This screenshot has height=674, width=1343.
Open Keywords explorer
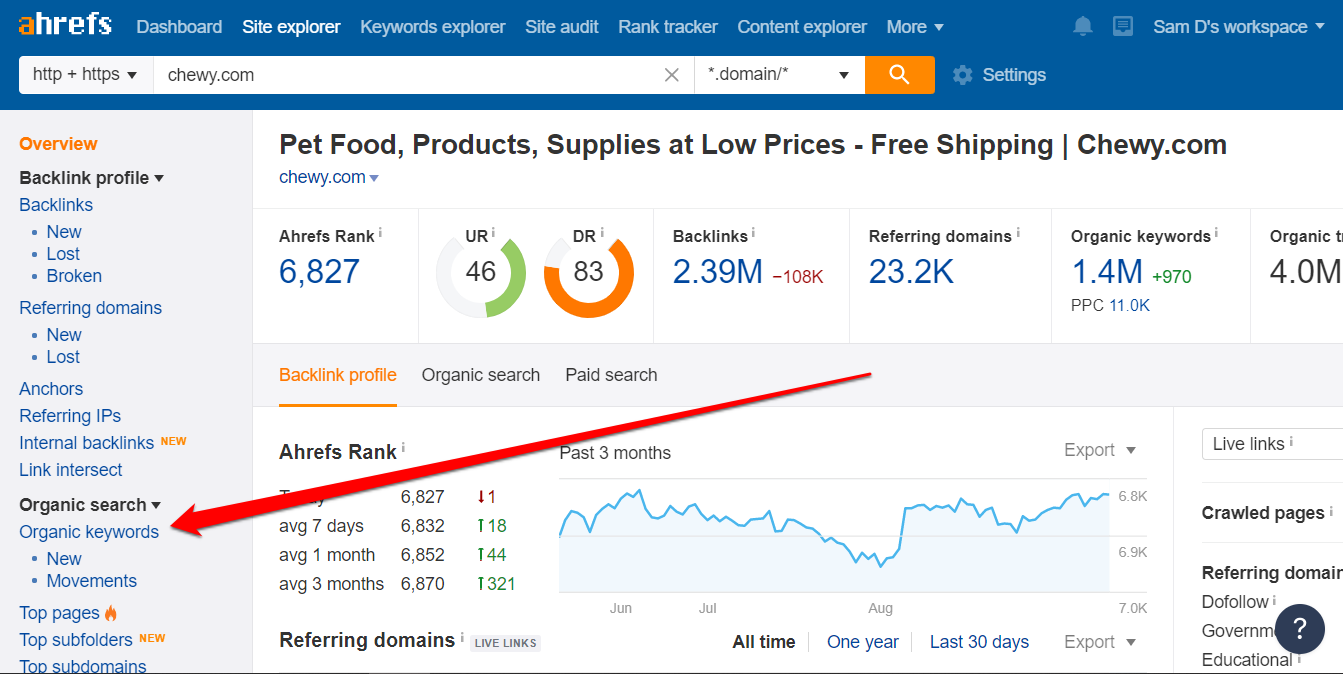coord(433,27)
